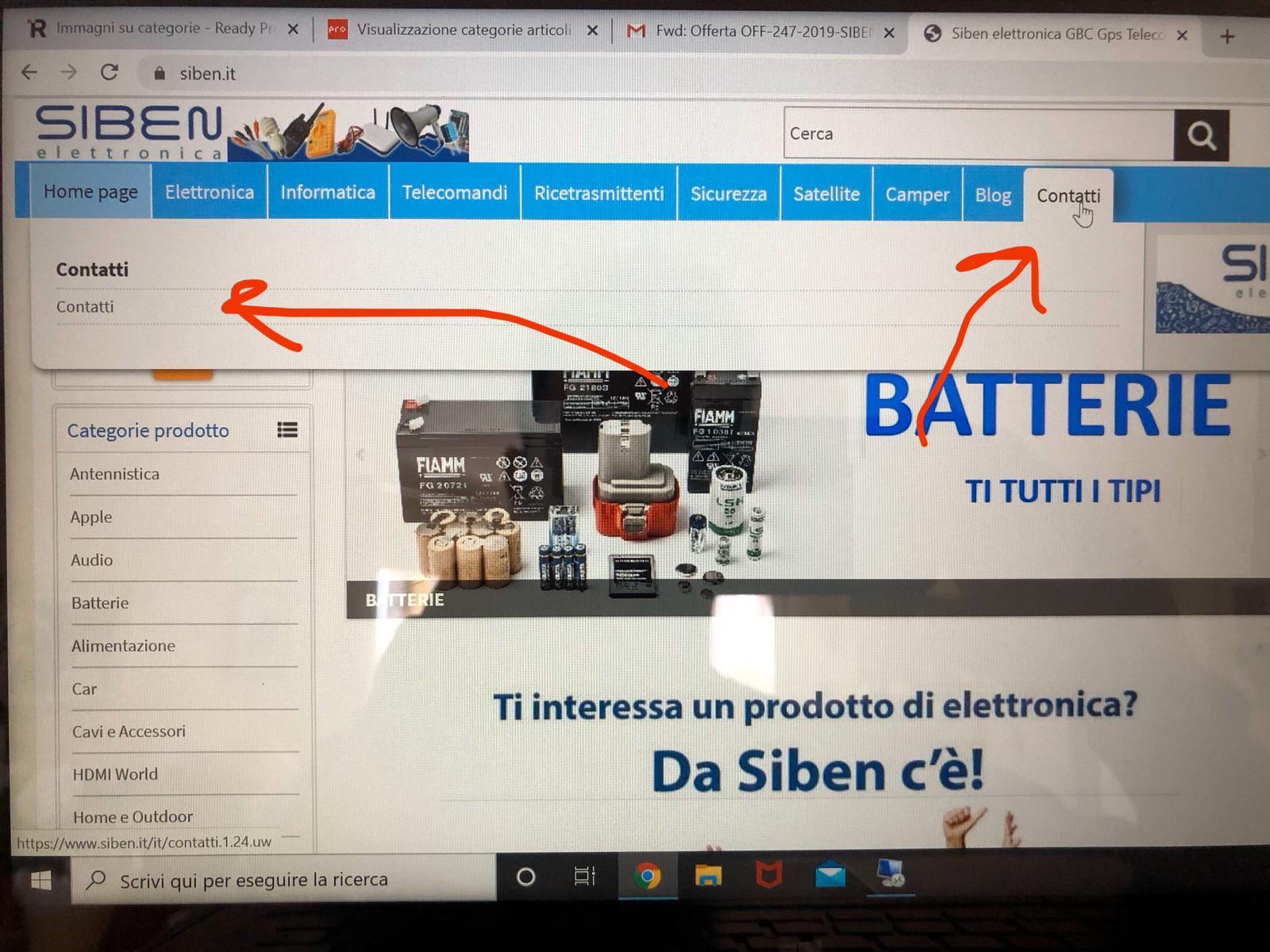1270x952 pixels.
Task: Click the Windows taskbar search box
Action: [x=283, y=880]
